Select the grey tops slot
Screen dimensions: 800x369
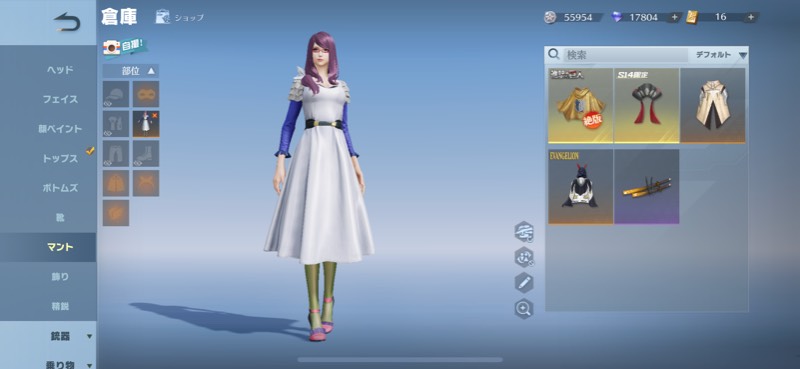coord(115,124)
